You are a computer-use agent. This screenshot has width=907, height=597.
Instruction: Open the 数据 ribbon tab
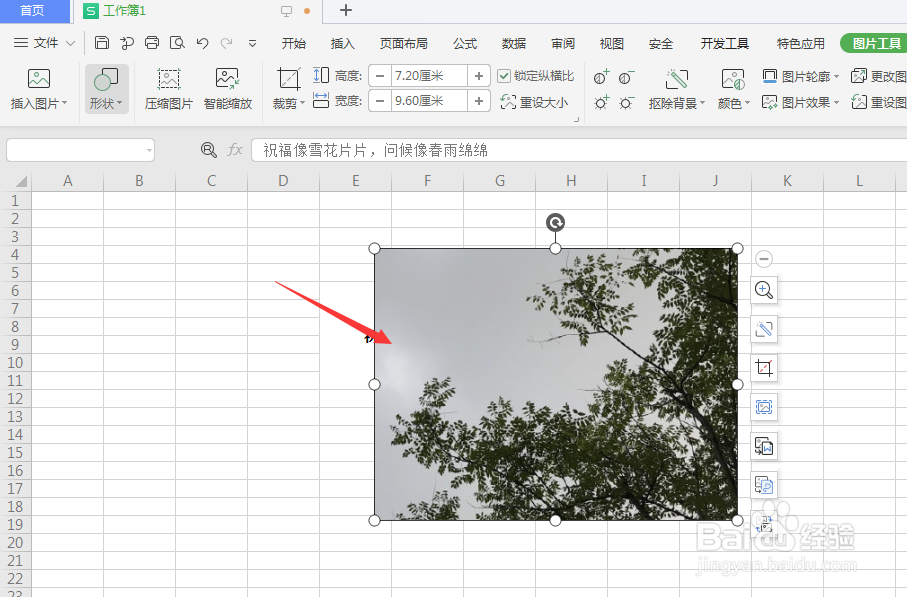click(514, 43)
